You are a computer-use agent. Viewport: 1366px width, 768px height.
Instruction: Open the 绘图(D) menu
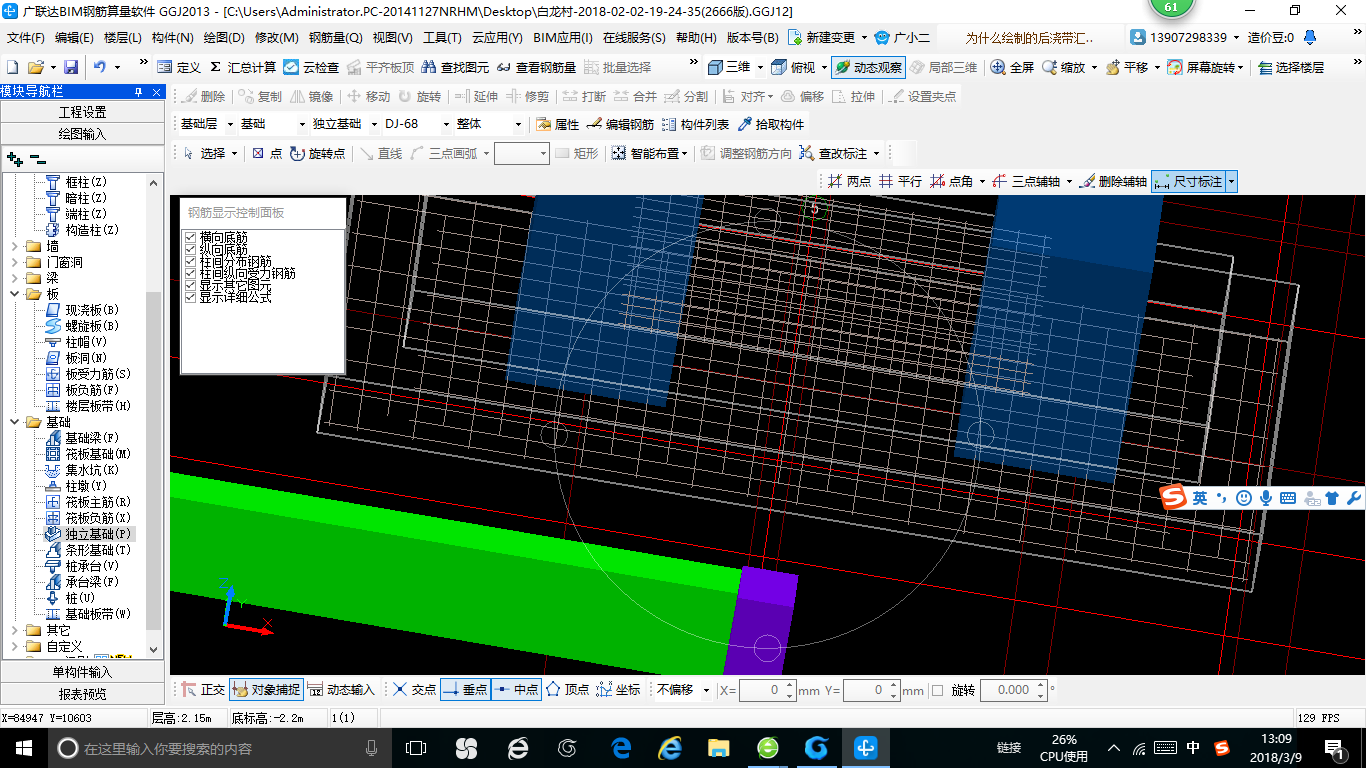[224, 38]
